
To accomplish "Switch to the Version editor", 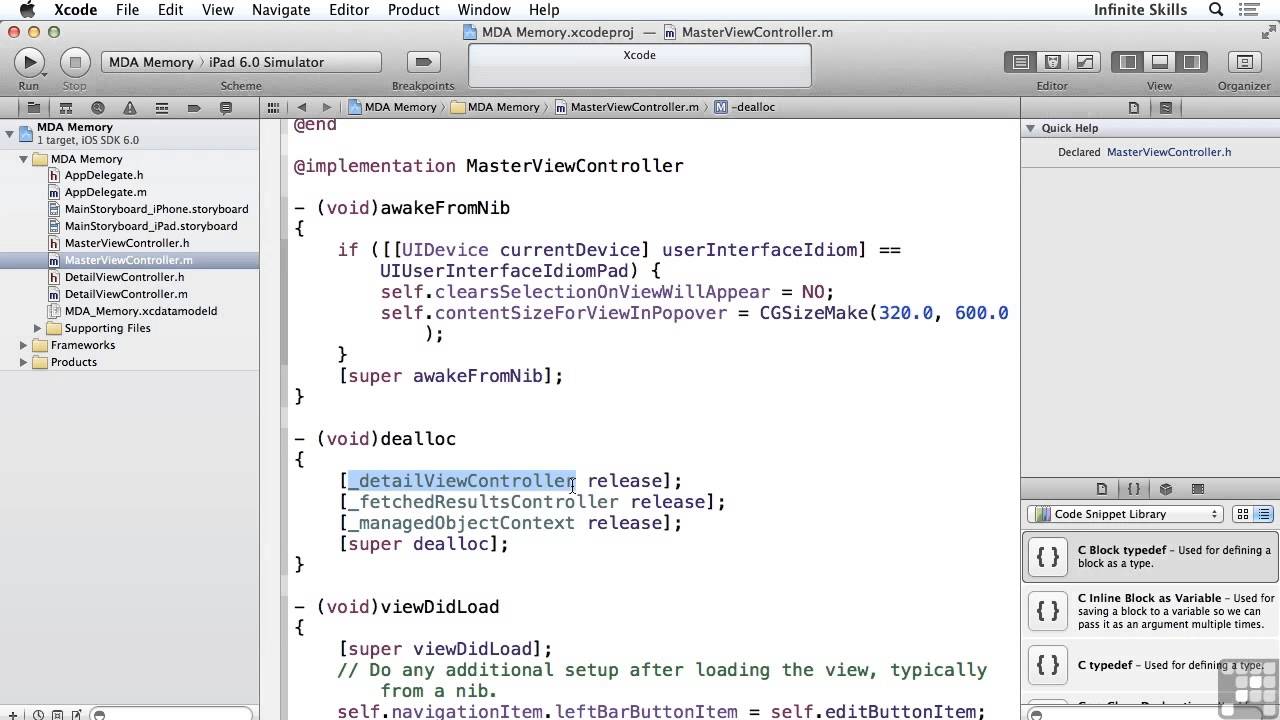I will point(1084,62).
